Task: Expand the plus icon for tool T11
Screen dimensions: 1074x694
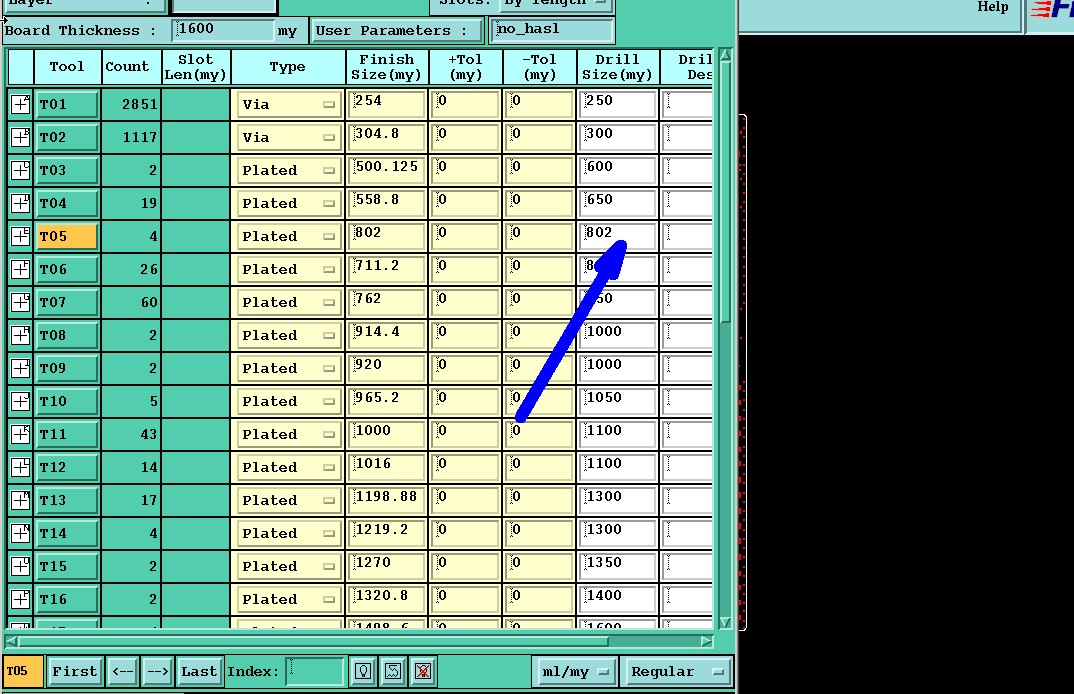Action: 20,434
